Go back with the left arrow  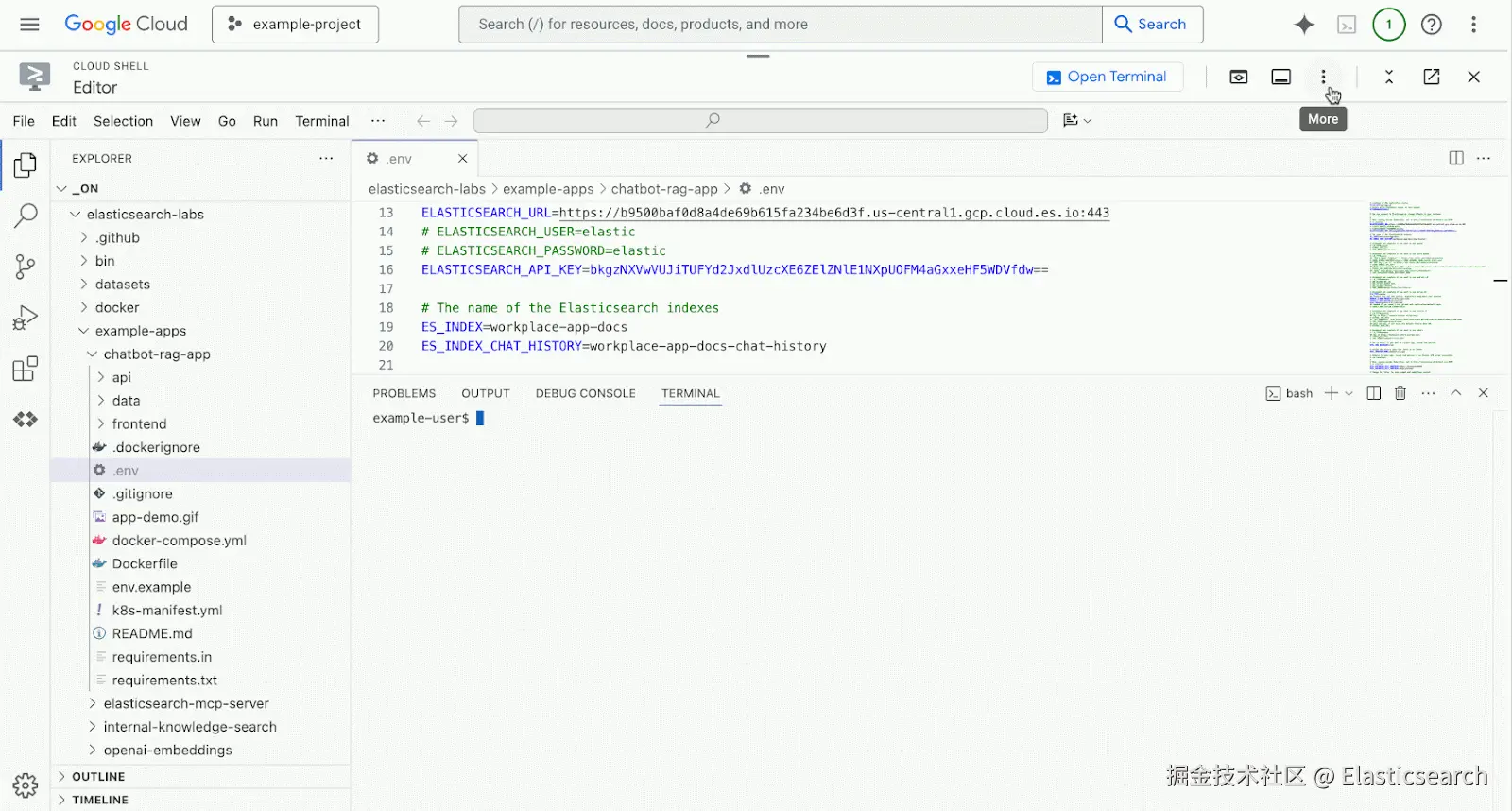pyautogui.click(x=423, y=121)
